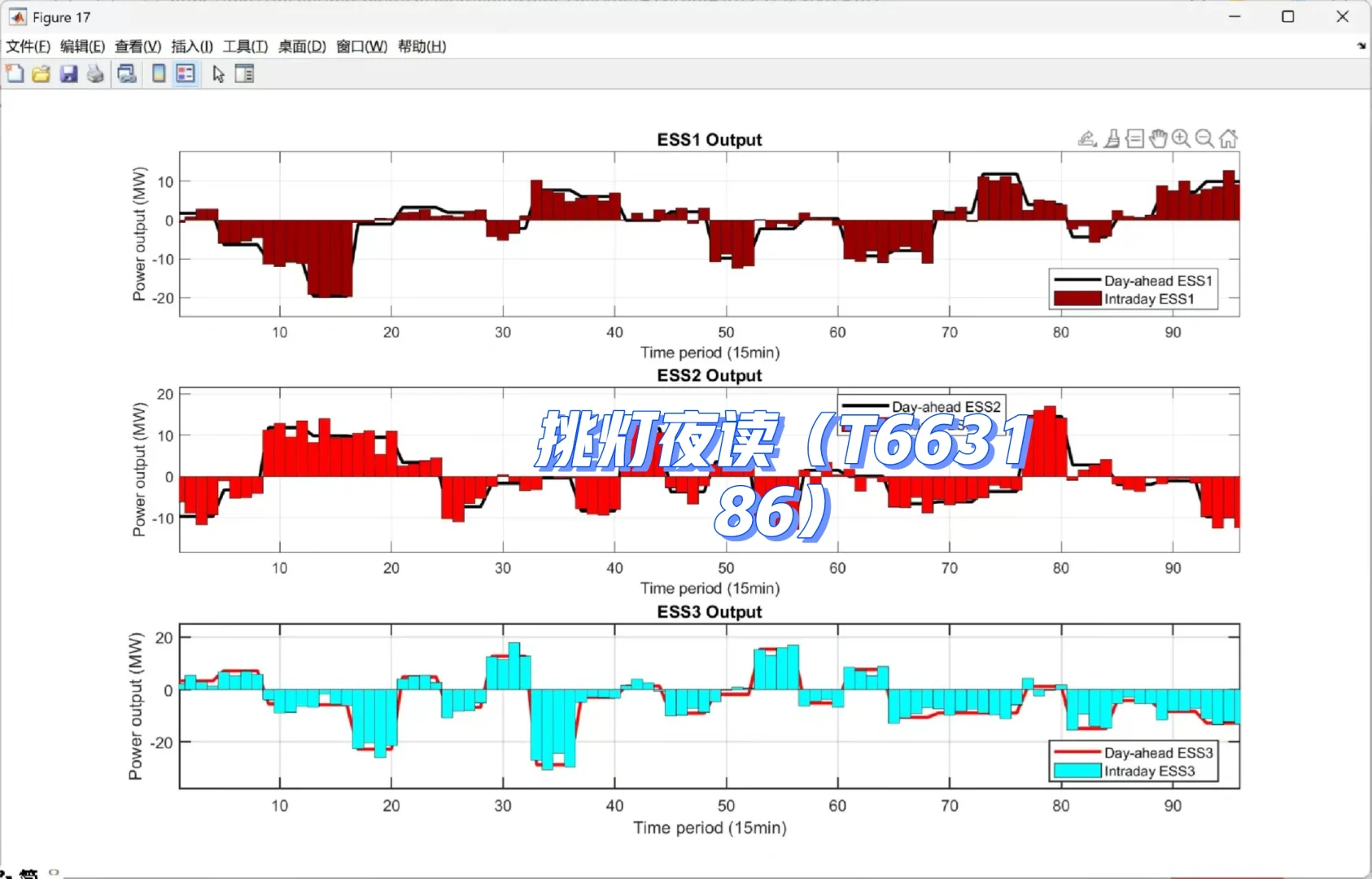The height and width of the screenshot is (879, 1372).
Task: Open the 工具(T) menu
Action: click(246, 46)
